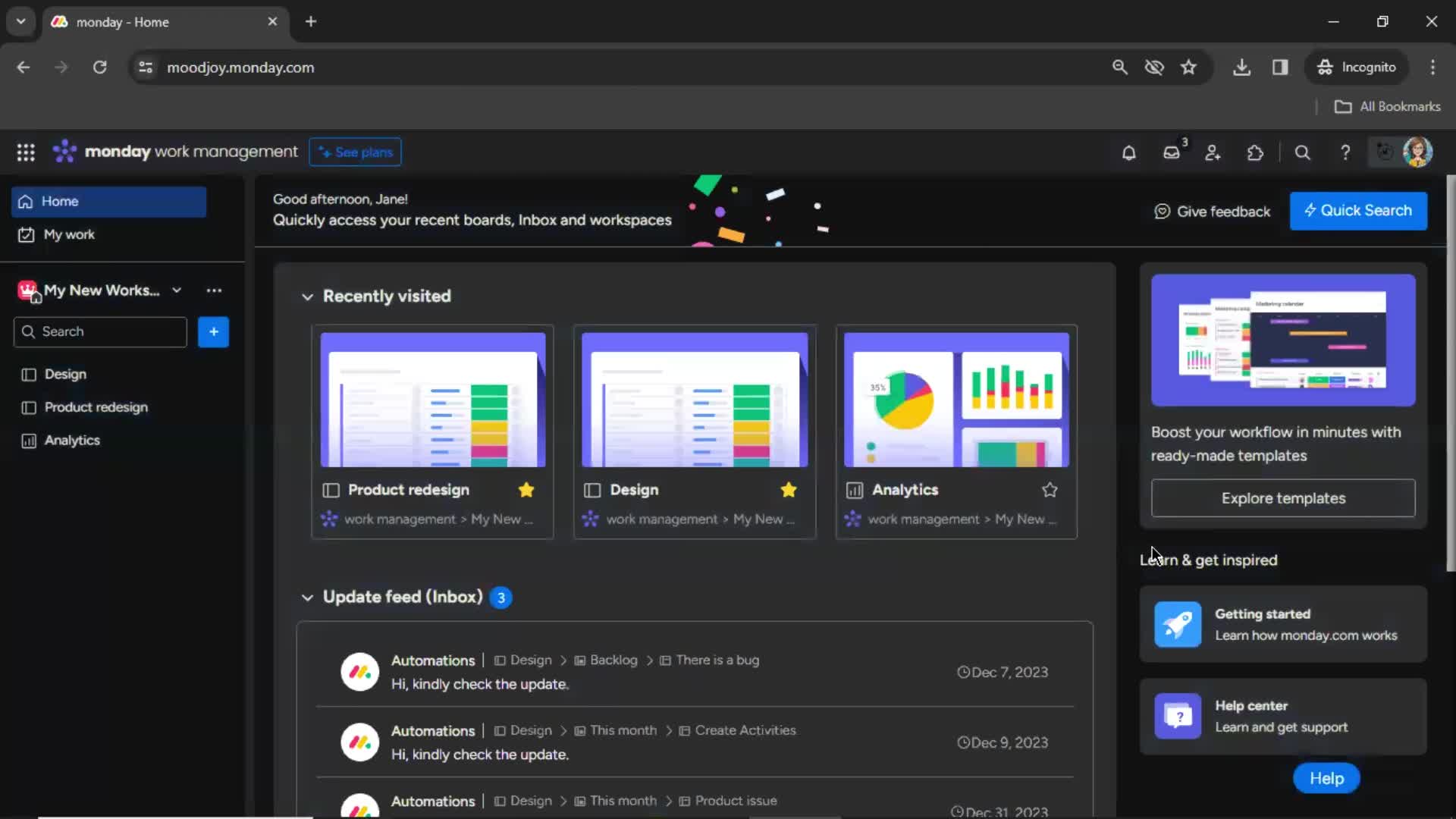Screen dimensions: 1456x819
Task: Open workspace options ellipsis menu
Action: (x=213, y=290)
